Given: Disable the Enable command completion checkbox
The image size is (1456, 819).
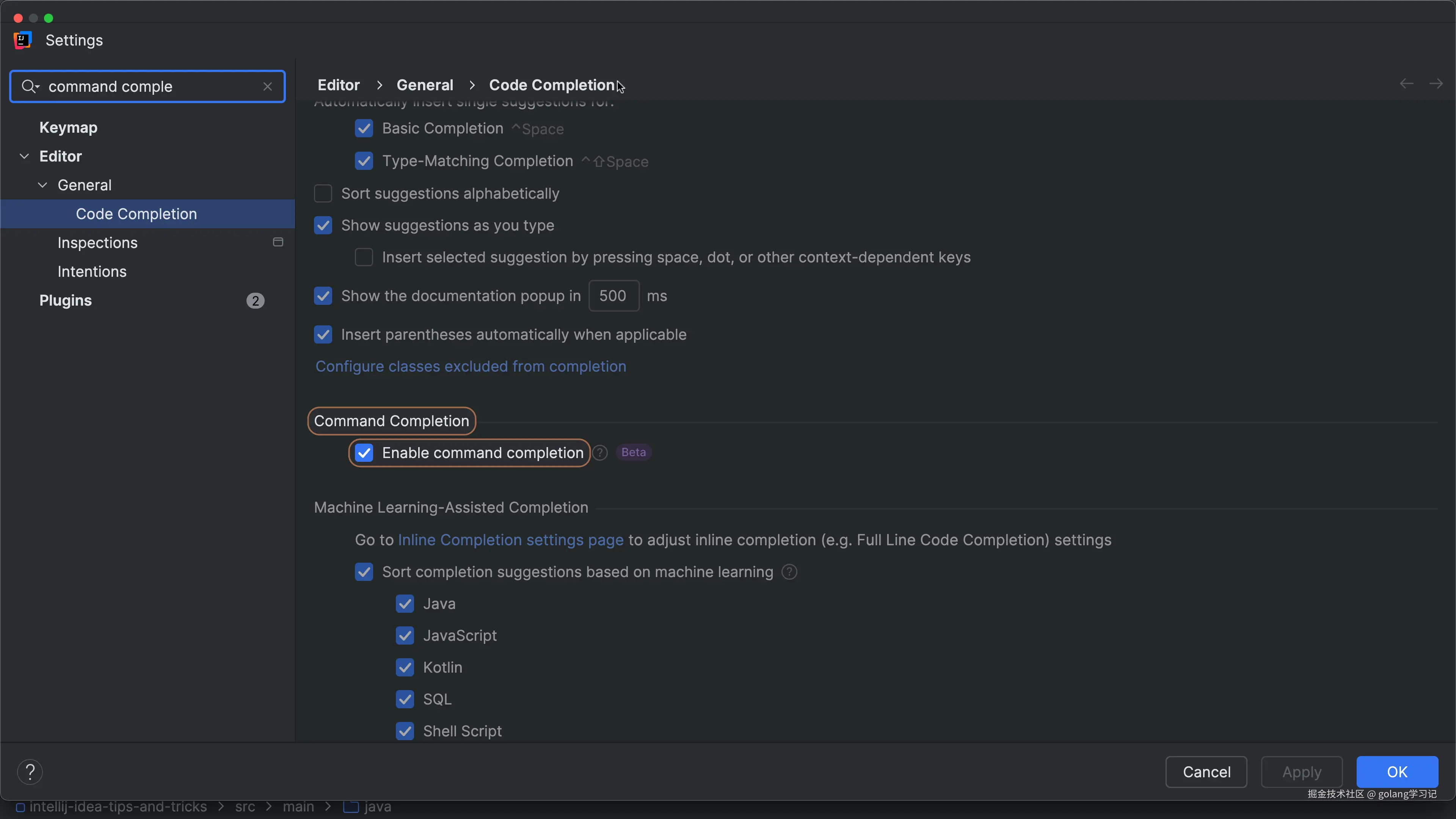Looking at the screenshot, I should pos(364,453).
